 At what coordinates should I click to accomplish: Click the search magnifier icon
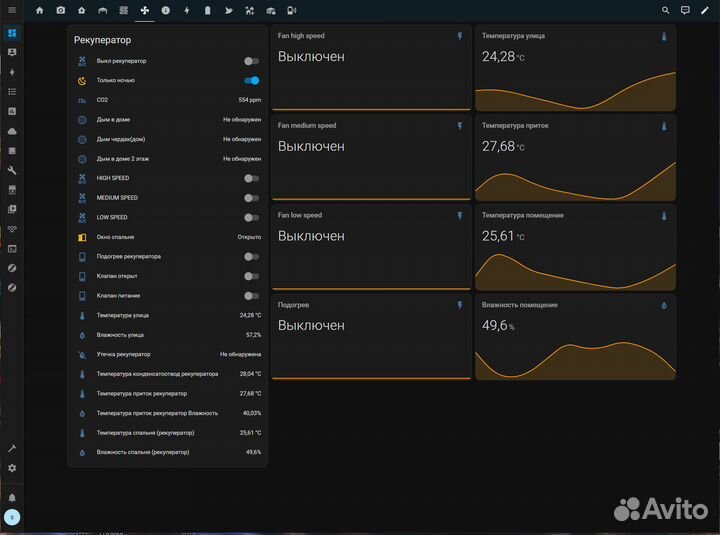click(666, 11)
